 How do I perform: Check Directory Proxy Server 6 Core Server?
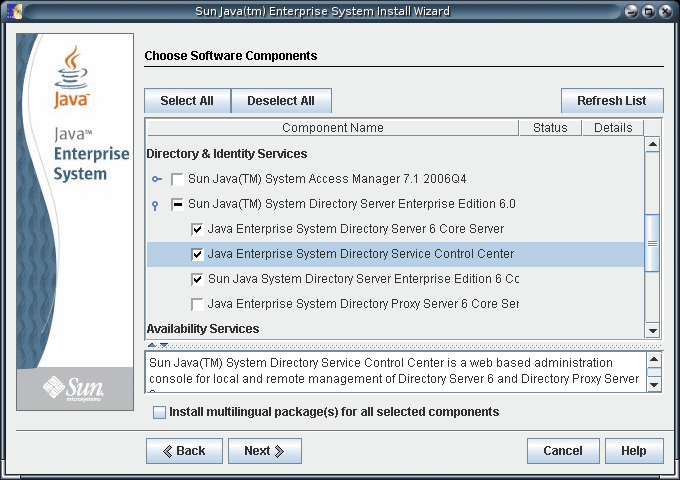tap(197, 304)
